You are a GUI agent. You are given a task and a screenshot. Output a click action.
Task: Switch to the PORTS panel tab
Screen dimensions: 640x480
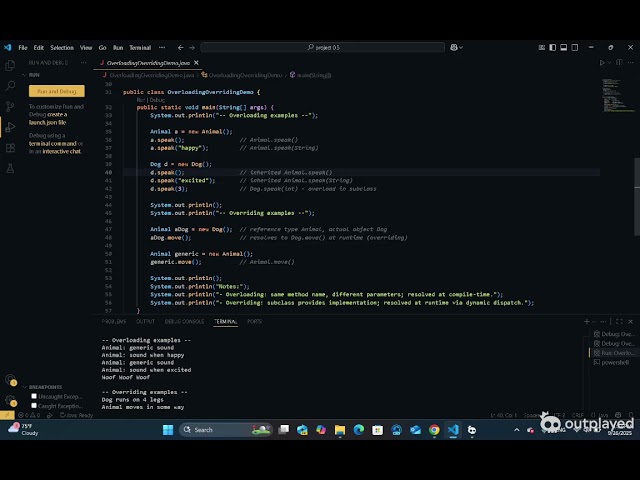pyautogui.click(x=254, y=322)
